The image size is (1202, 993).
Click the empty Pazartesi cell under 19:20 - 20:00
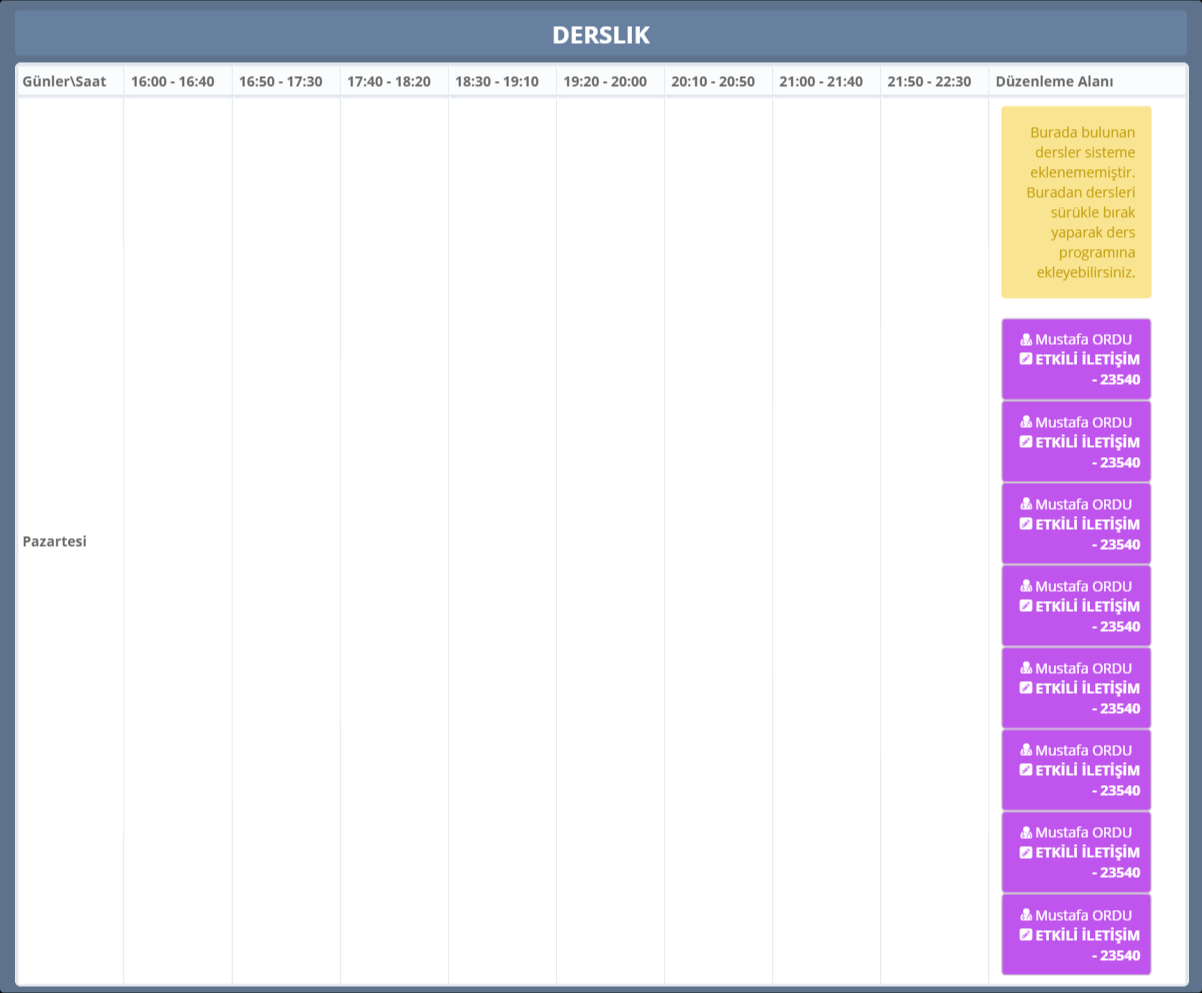[x=610, y=541]
